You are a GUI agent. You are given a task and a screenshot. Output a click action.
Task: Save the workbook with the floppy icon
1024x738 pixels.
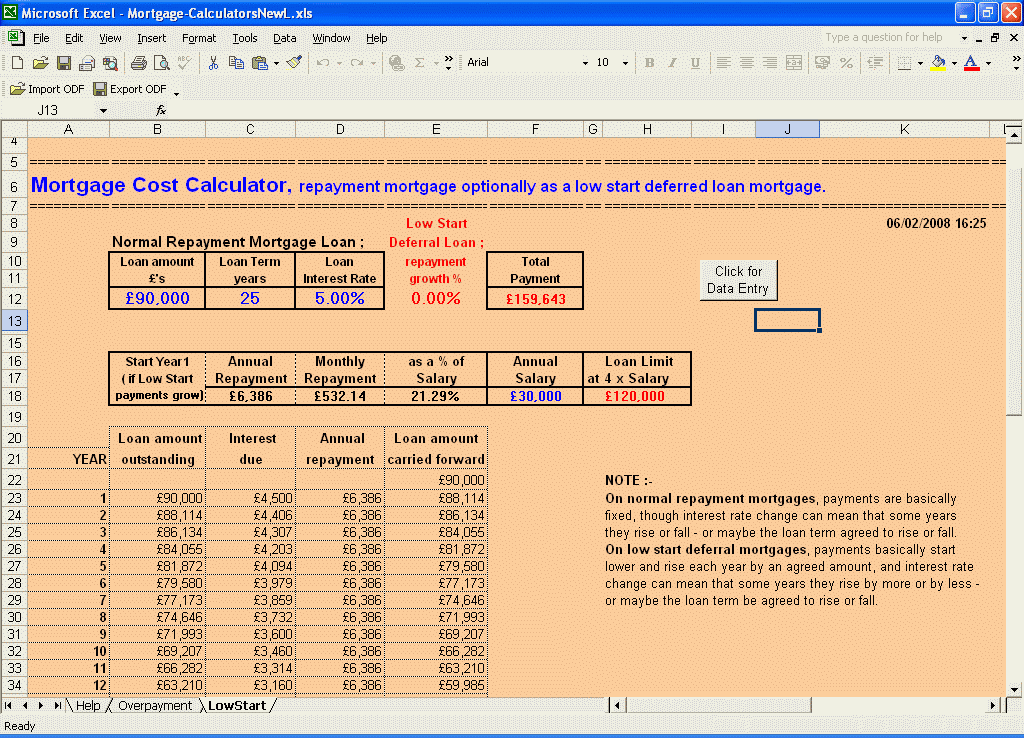(x=64, y=63)
